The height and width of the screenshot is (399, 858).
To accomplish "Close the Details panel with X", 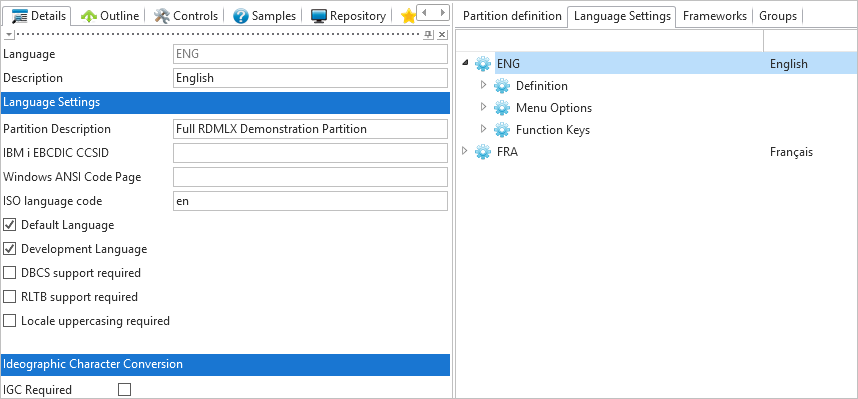I will 442,34.
